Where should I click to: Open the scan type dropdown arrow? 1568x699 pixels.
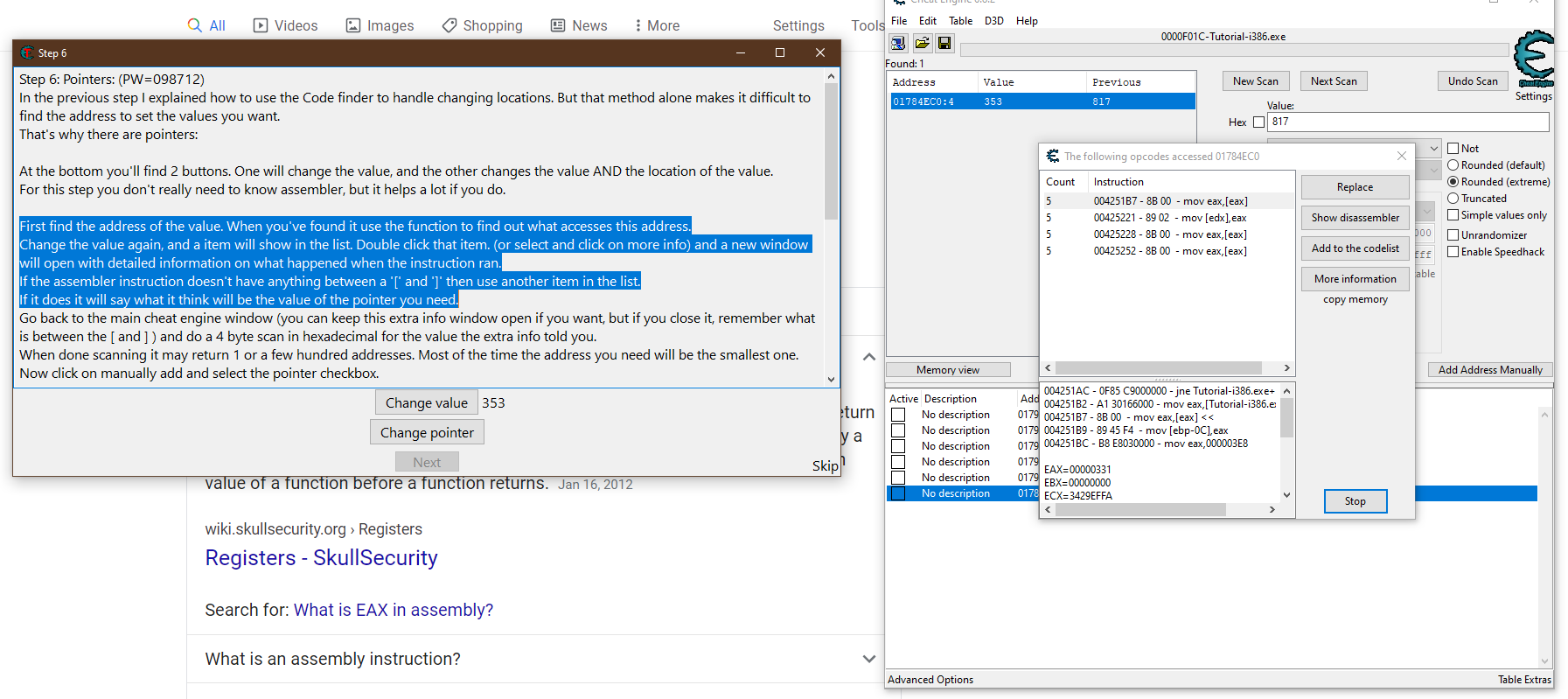pos(1434,149)
